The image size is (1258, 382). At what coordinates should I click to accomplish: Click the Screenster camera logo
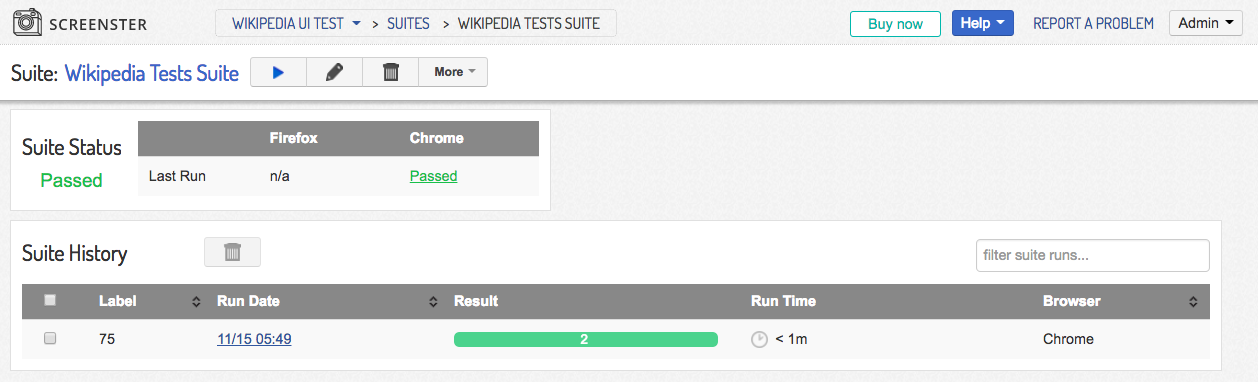(x=25, y=24)
